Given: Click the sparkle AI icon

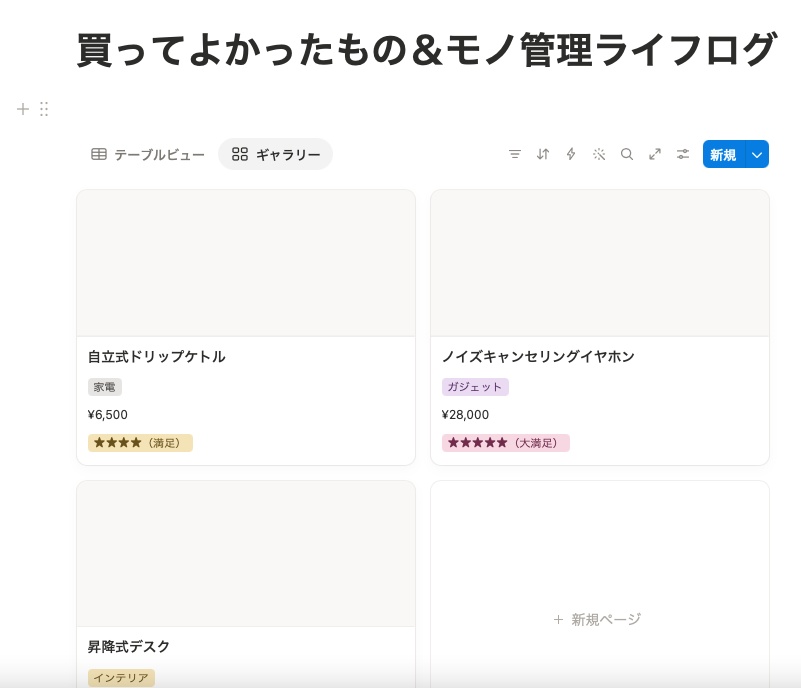Looking at the screenshot, I should click(599, 154).
